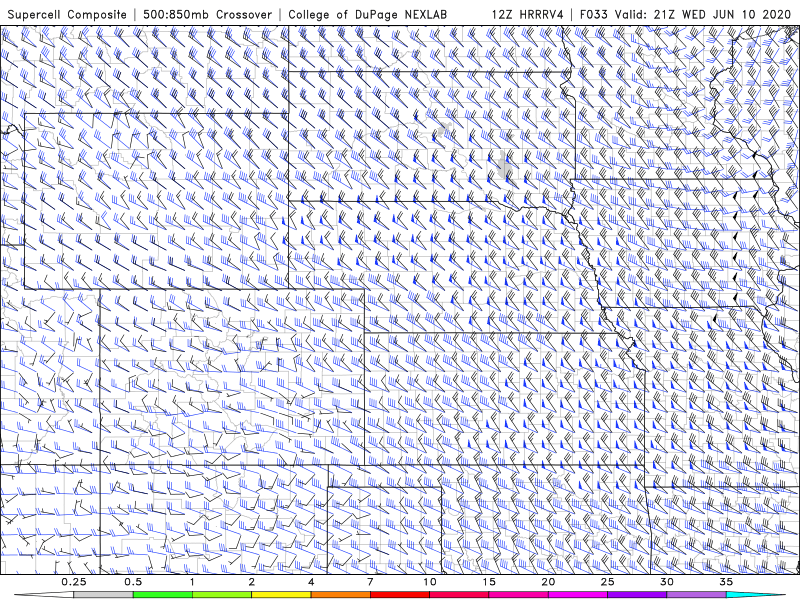Select the orange color bar segment
Viewport: 800px width, 600px height.
pyautogui.click(x=340, y=595)
